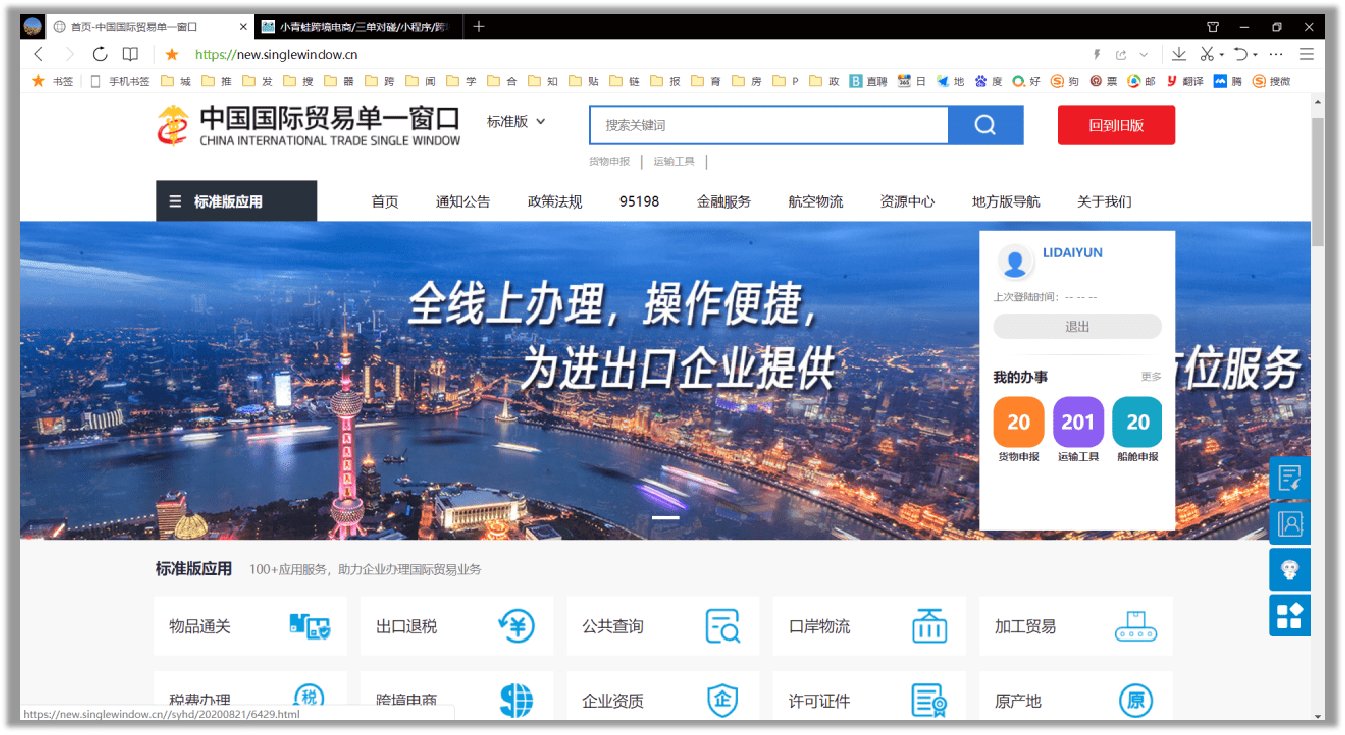This screenshot has width=1345, height=735.
Task: Open the 资源中心 nav item
Action: point(907,201)
